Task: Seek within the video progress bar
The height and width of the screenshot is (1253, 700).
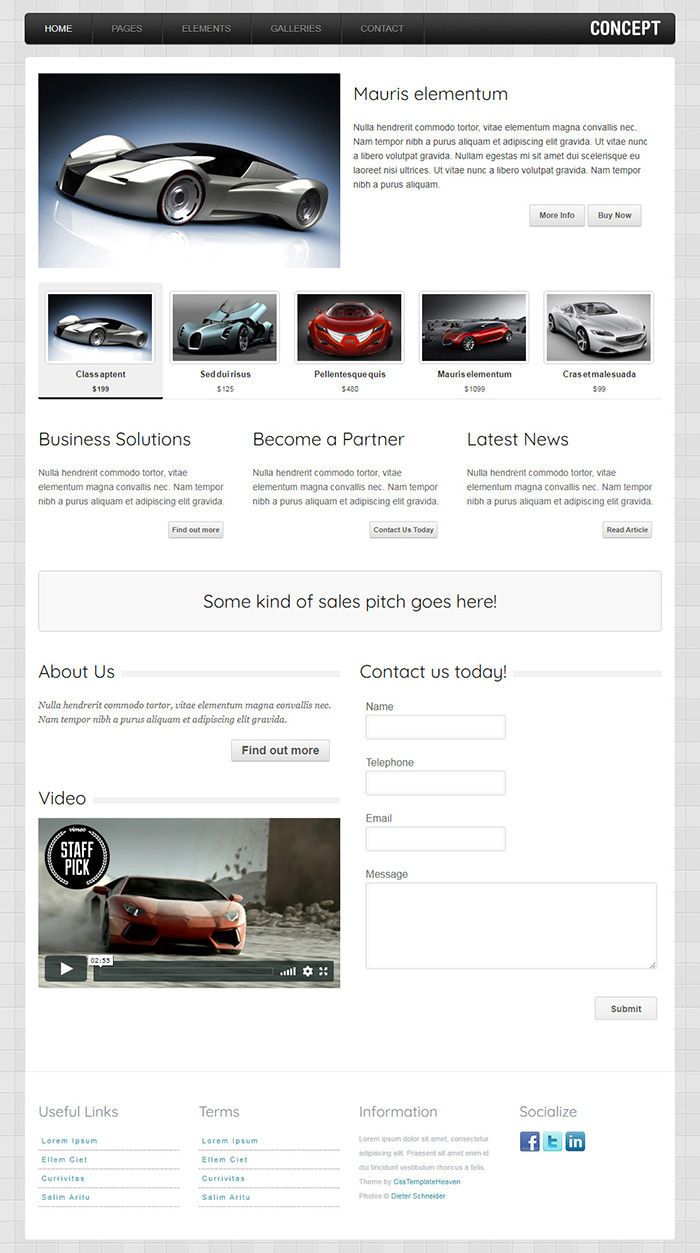Action: [x=184, y=971]
